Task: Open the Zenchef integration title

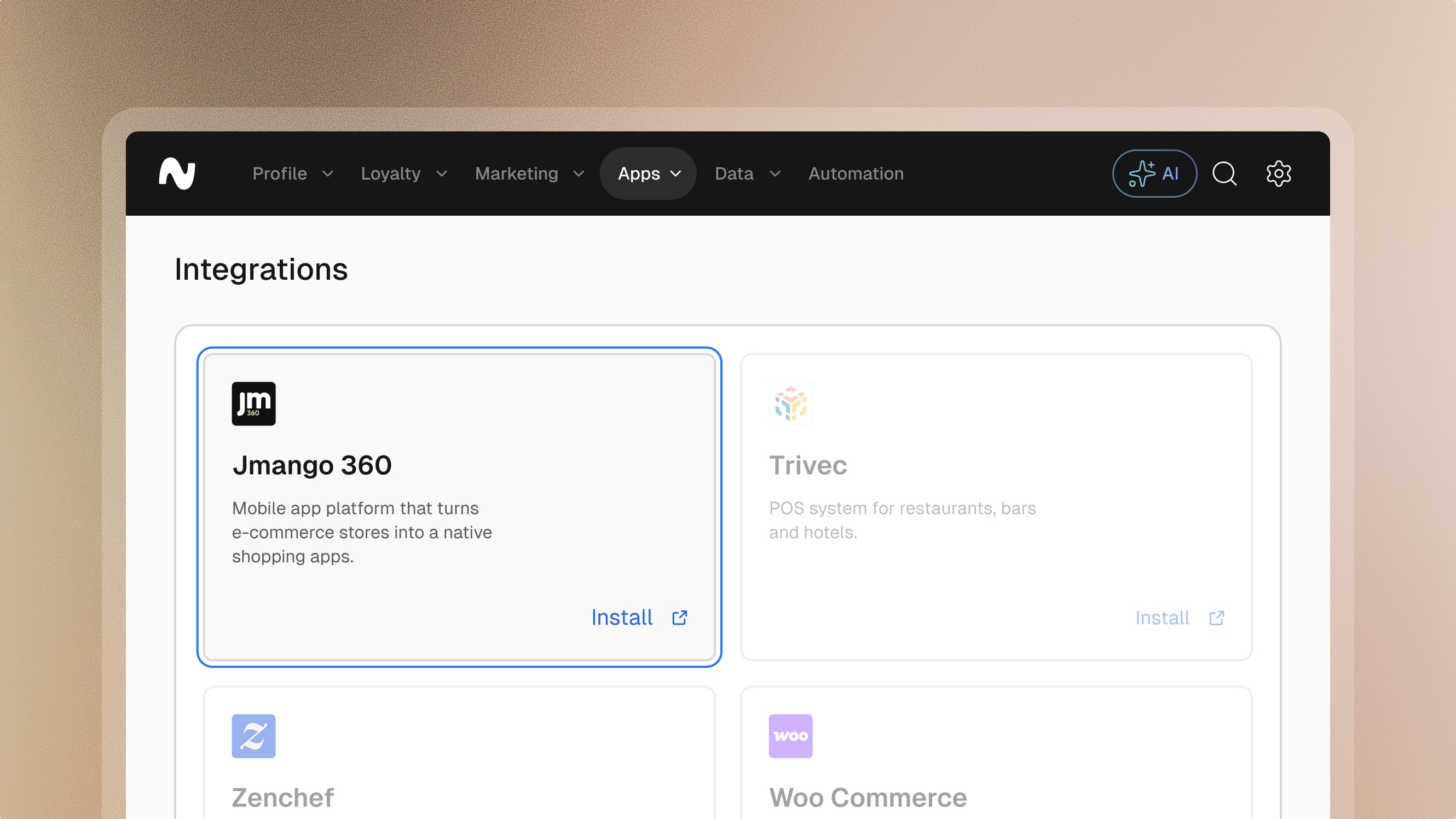Action: (x=282, y=798)
